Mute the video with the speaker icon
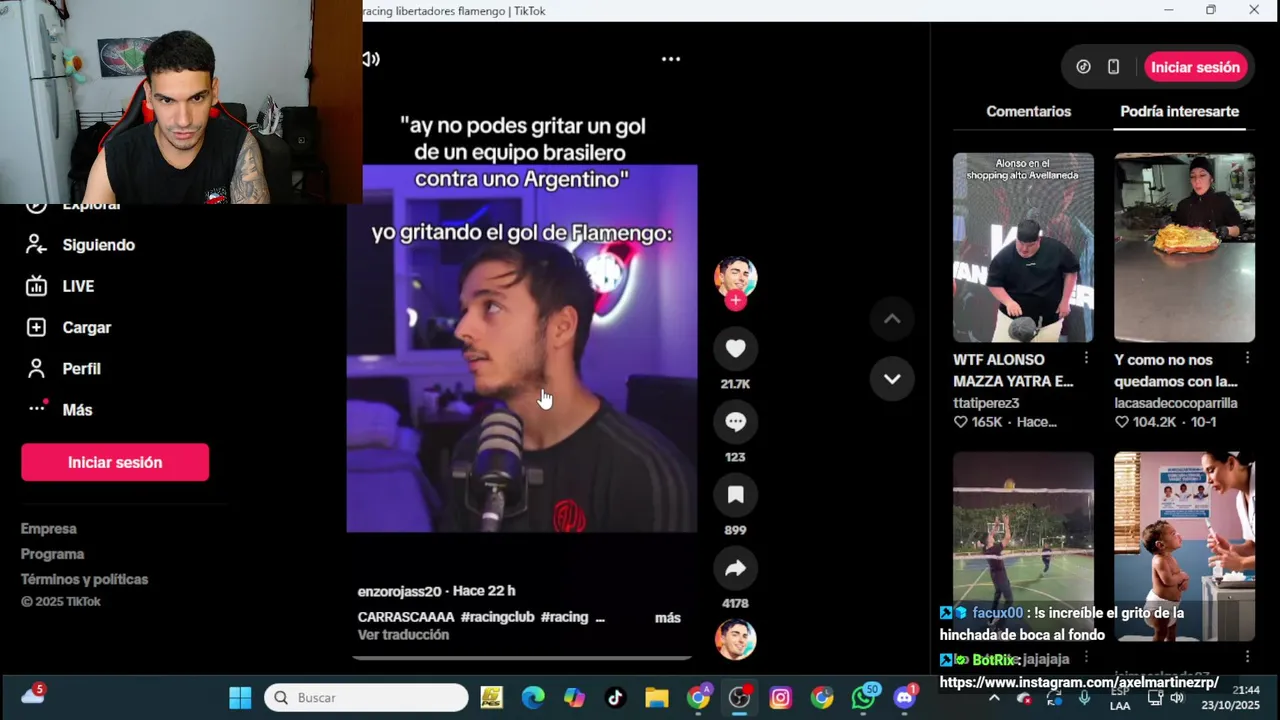 [x=371, y=59]
